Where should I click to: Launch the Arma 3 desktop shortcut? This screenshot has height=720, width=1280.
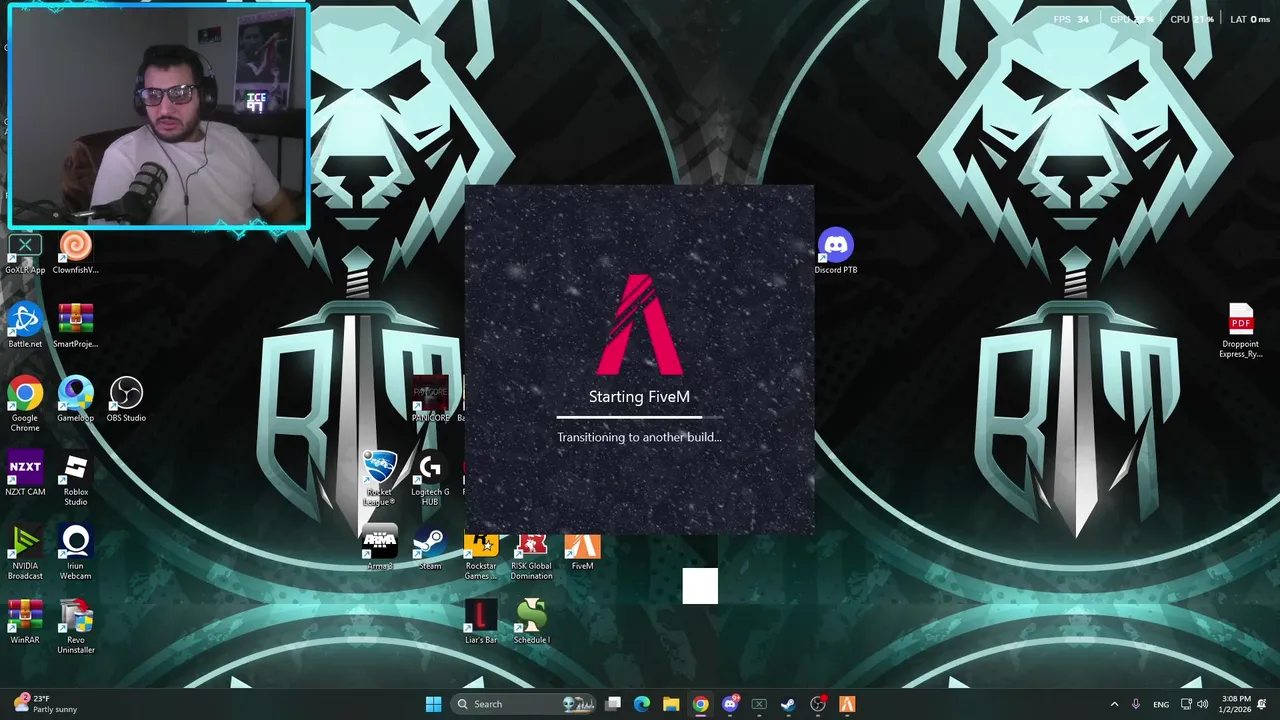coord(379,548)
